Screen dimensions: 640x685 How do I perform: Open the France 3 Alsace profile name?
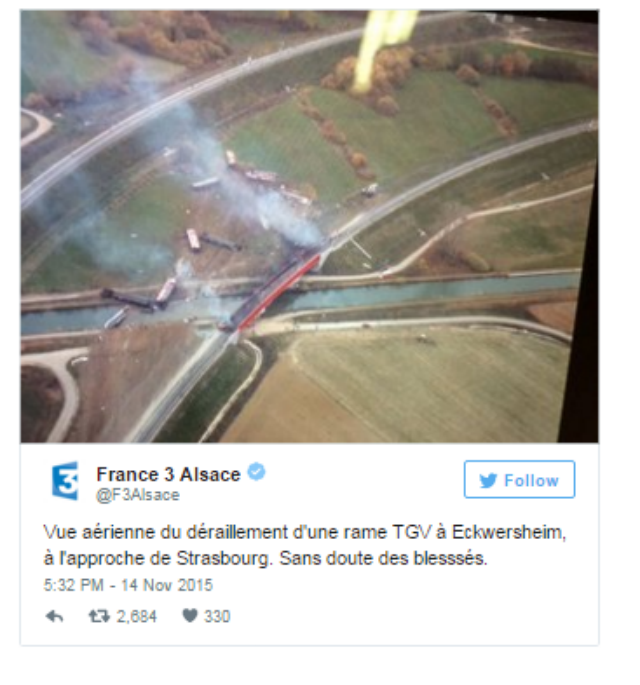[168, 474]
